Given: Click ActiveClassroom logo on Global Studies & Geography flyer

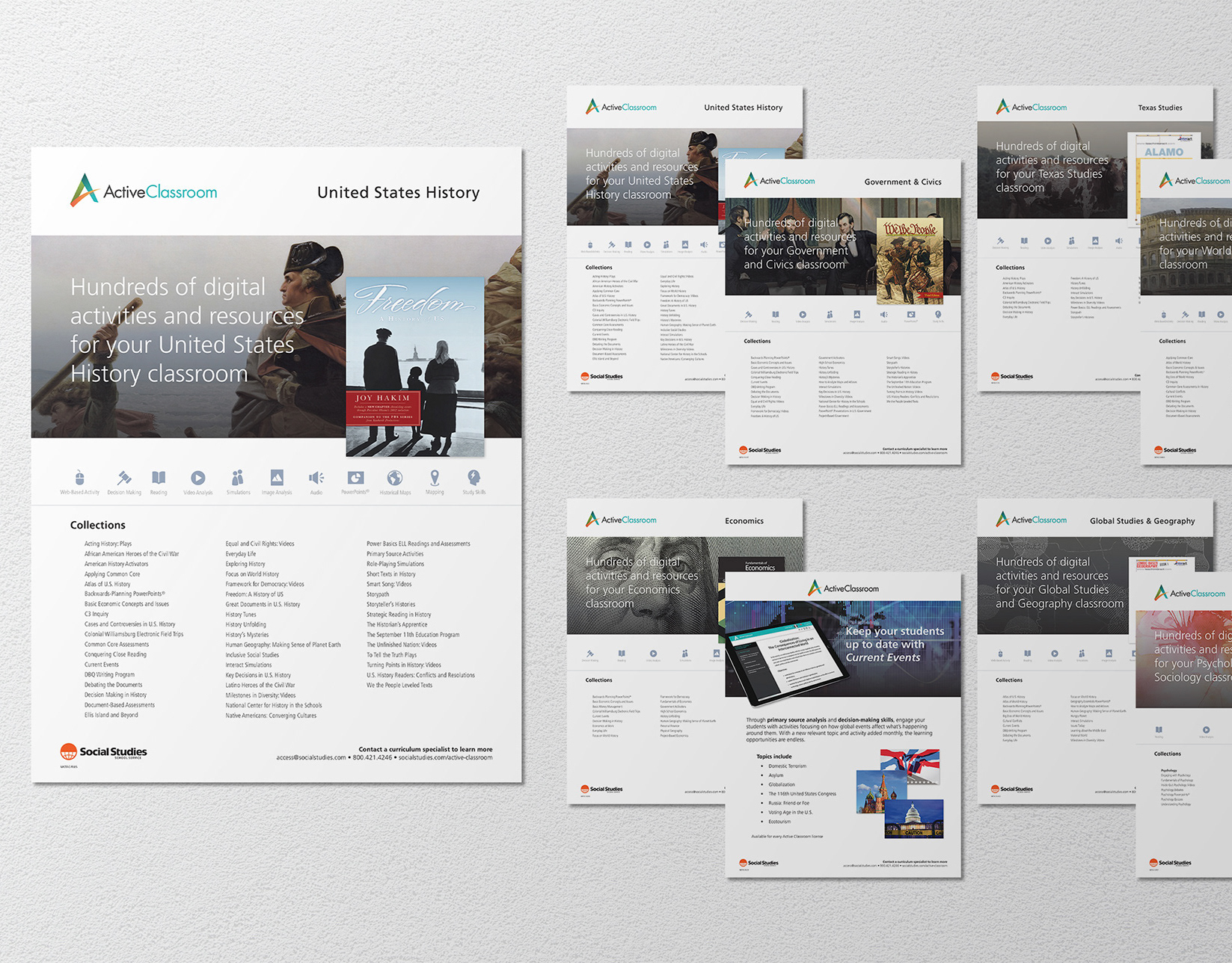Looking at the screenshot, I should 1032,519.
